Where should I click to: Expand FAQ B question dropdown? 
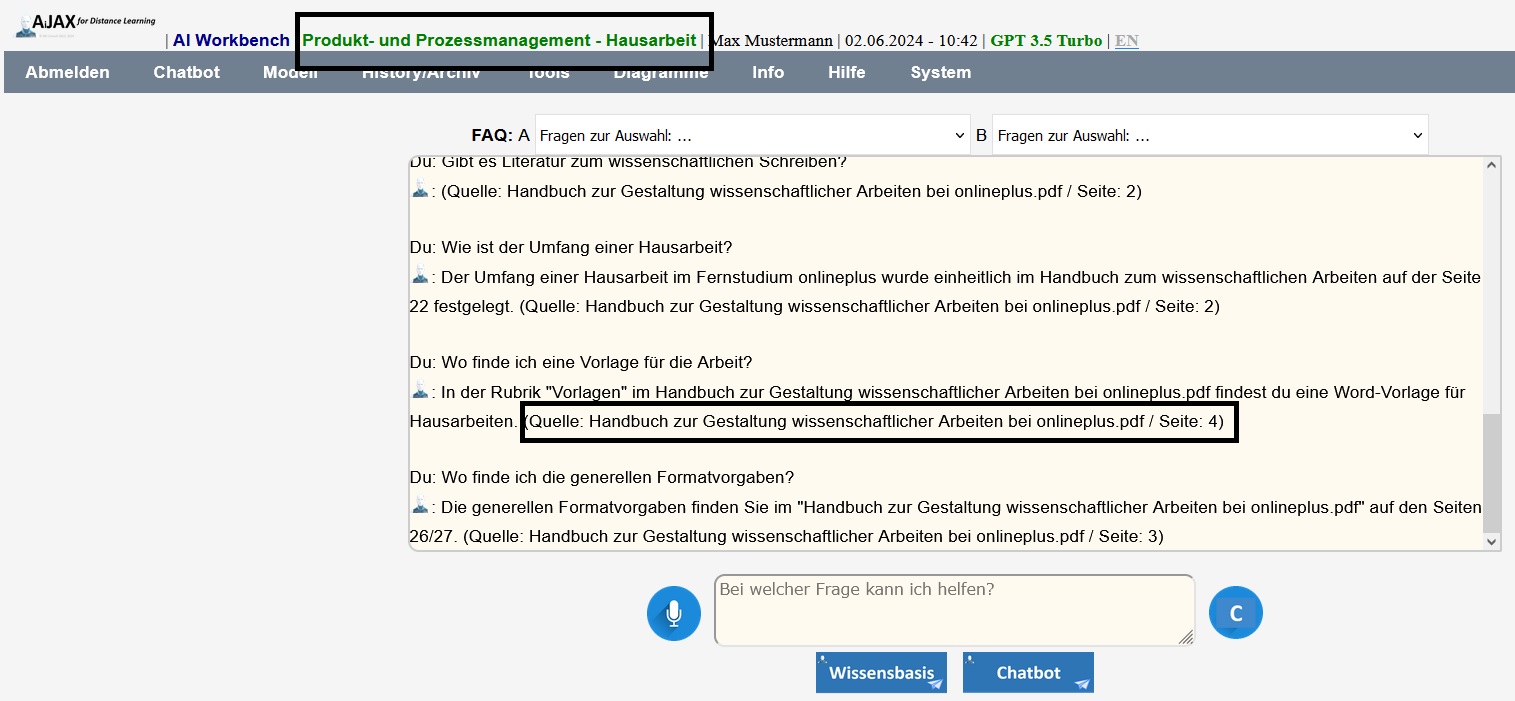[x=1210, y=136]
